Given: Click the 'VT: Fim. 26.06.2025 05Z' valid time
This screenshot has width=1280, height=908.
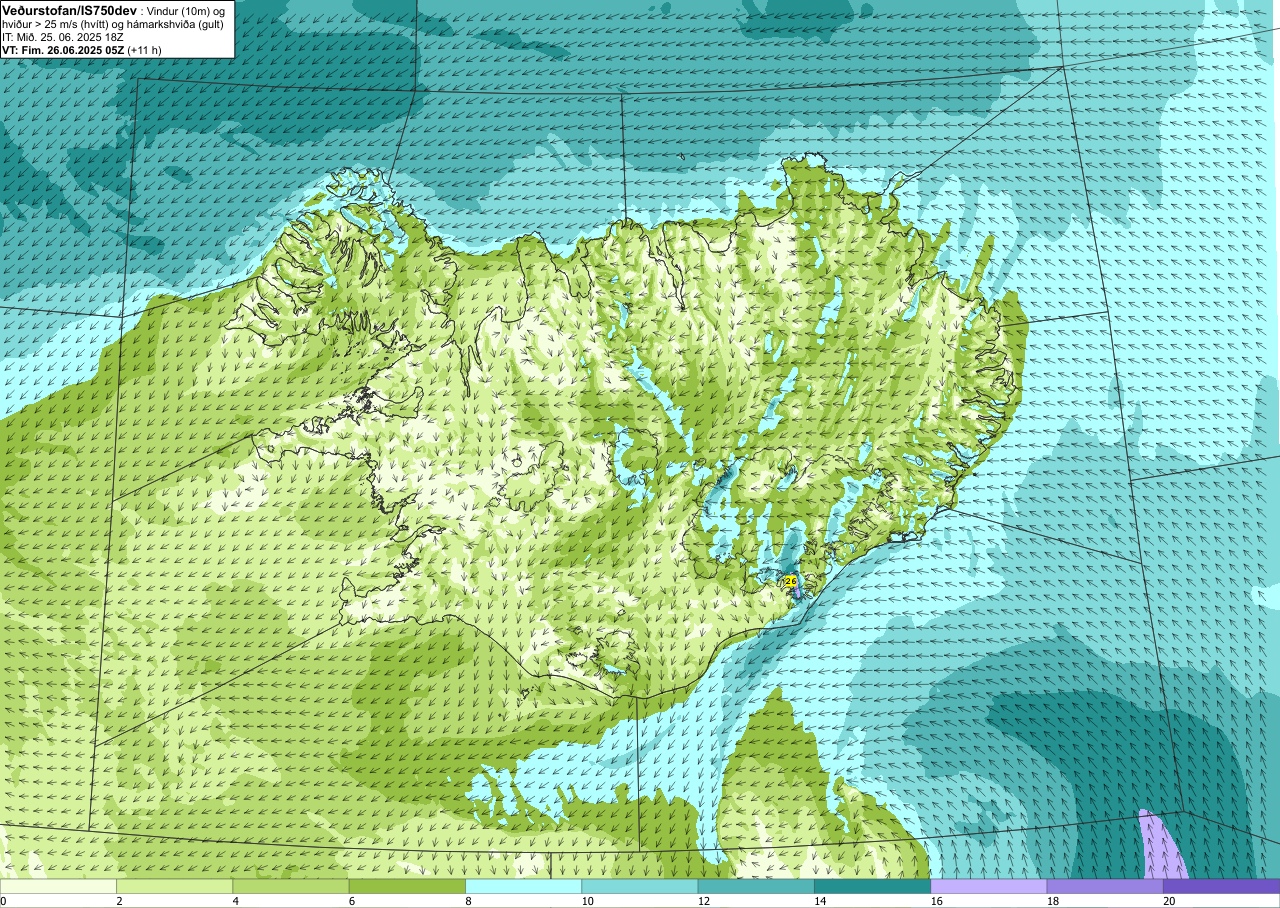Looking at the screenshot, I should pos(63,49).
